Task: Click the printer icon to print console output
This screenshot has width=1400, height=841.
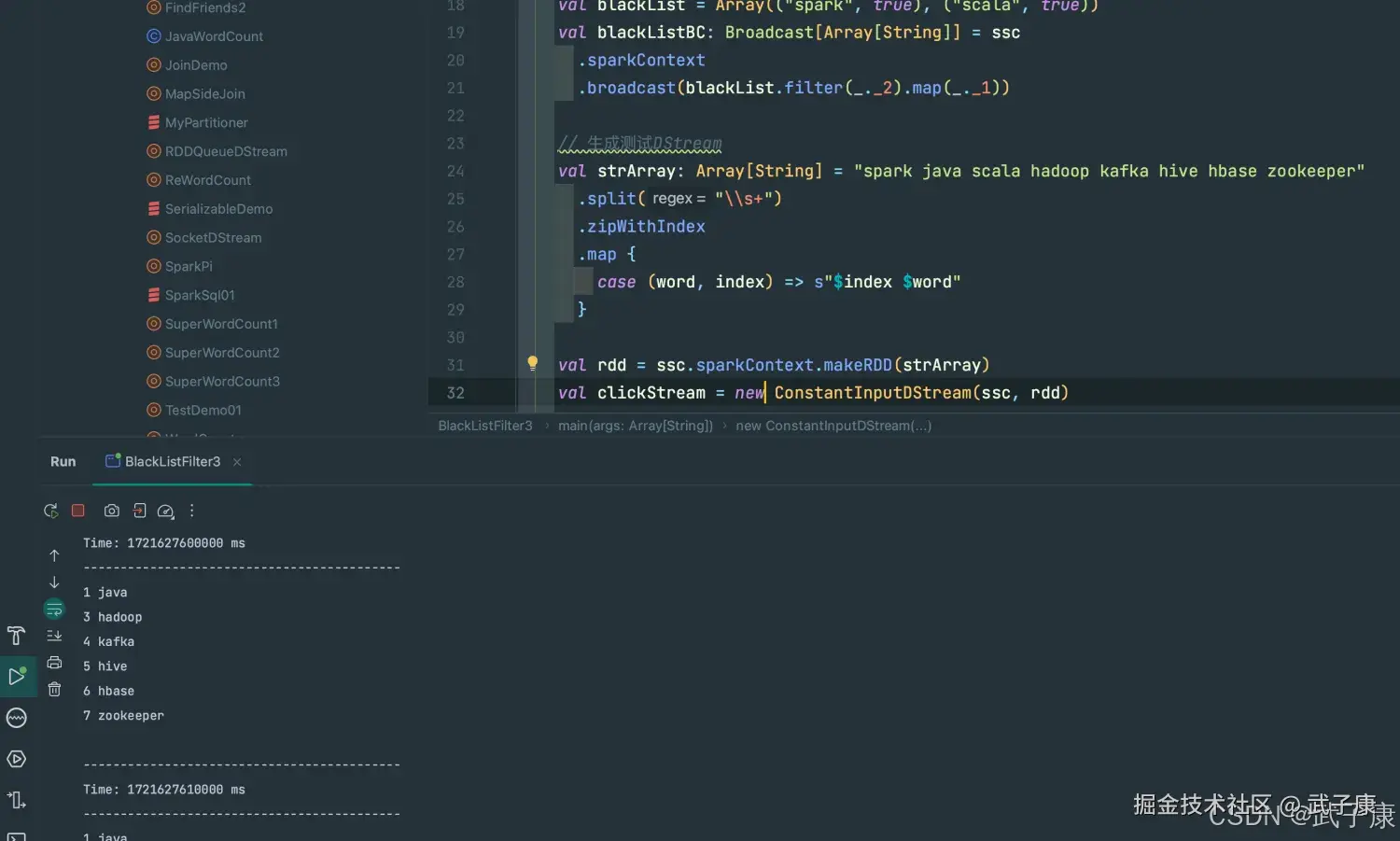Action: point(54,663)
